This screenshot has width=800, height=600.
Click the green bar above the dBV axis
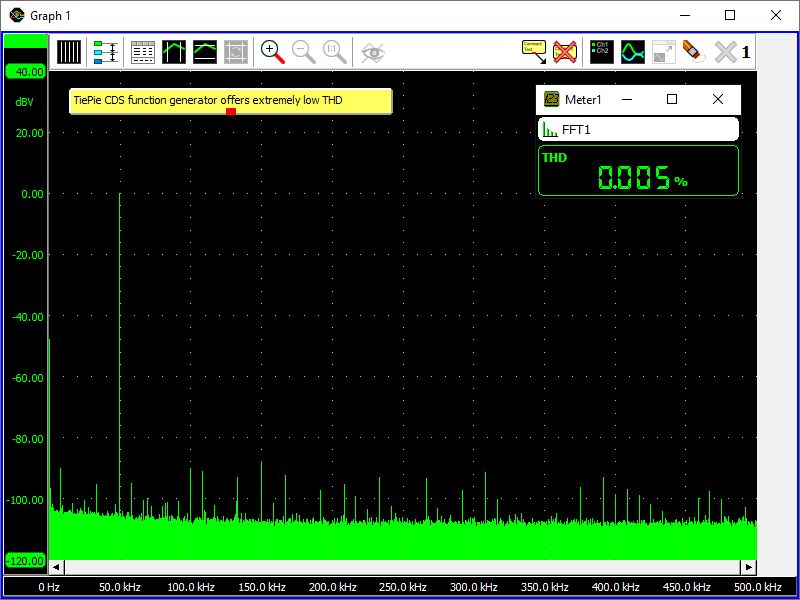[26, 41]
